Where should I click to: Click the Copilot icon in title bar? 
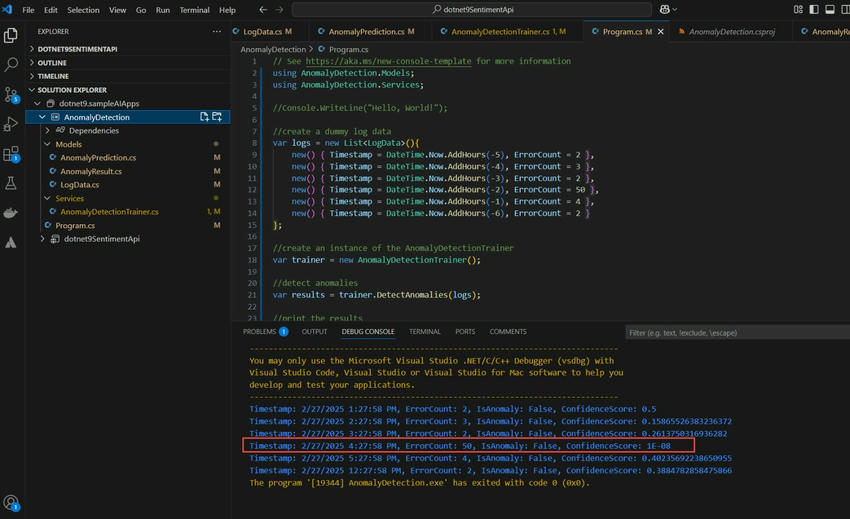coord(664,10)
